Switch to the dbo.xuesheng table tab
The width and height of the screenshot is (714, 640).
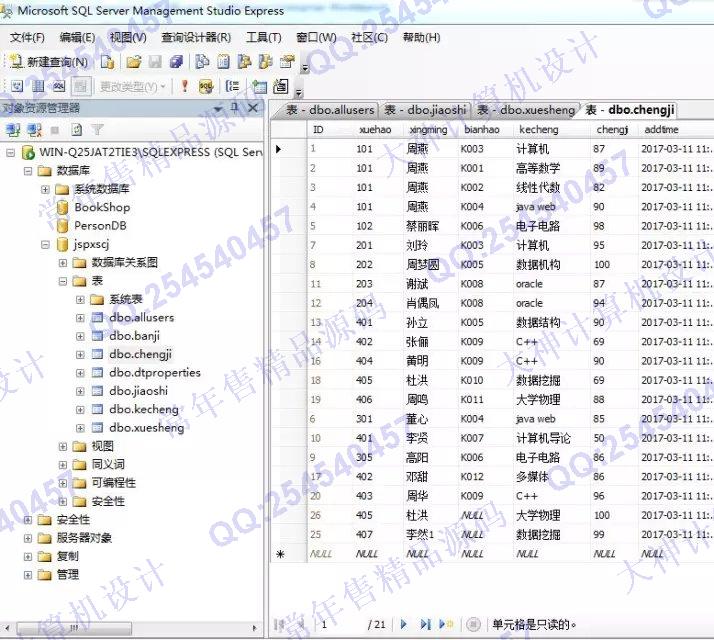click(526, 110)
